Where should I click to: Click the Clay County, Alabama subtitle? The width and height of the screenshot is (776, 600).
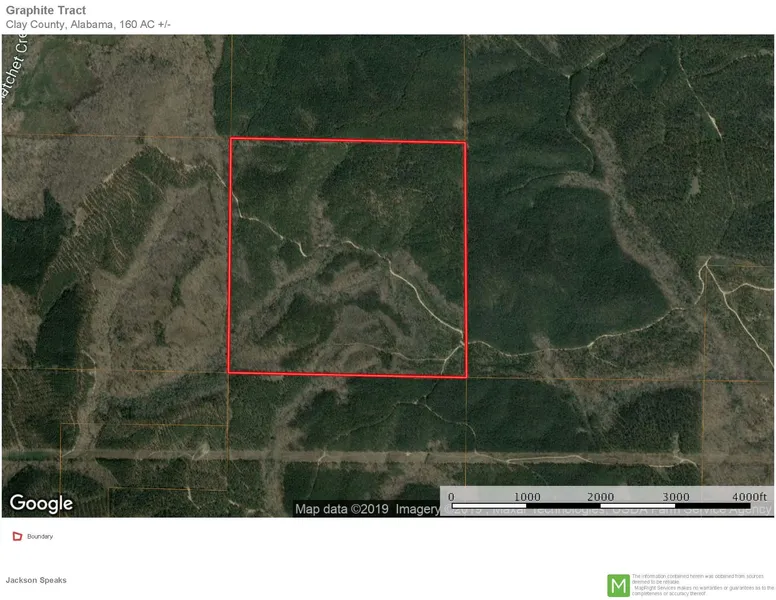click(x=88, y=24)
